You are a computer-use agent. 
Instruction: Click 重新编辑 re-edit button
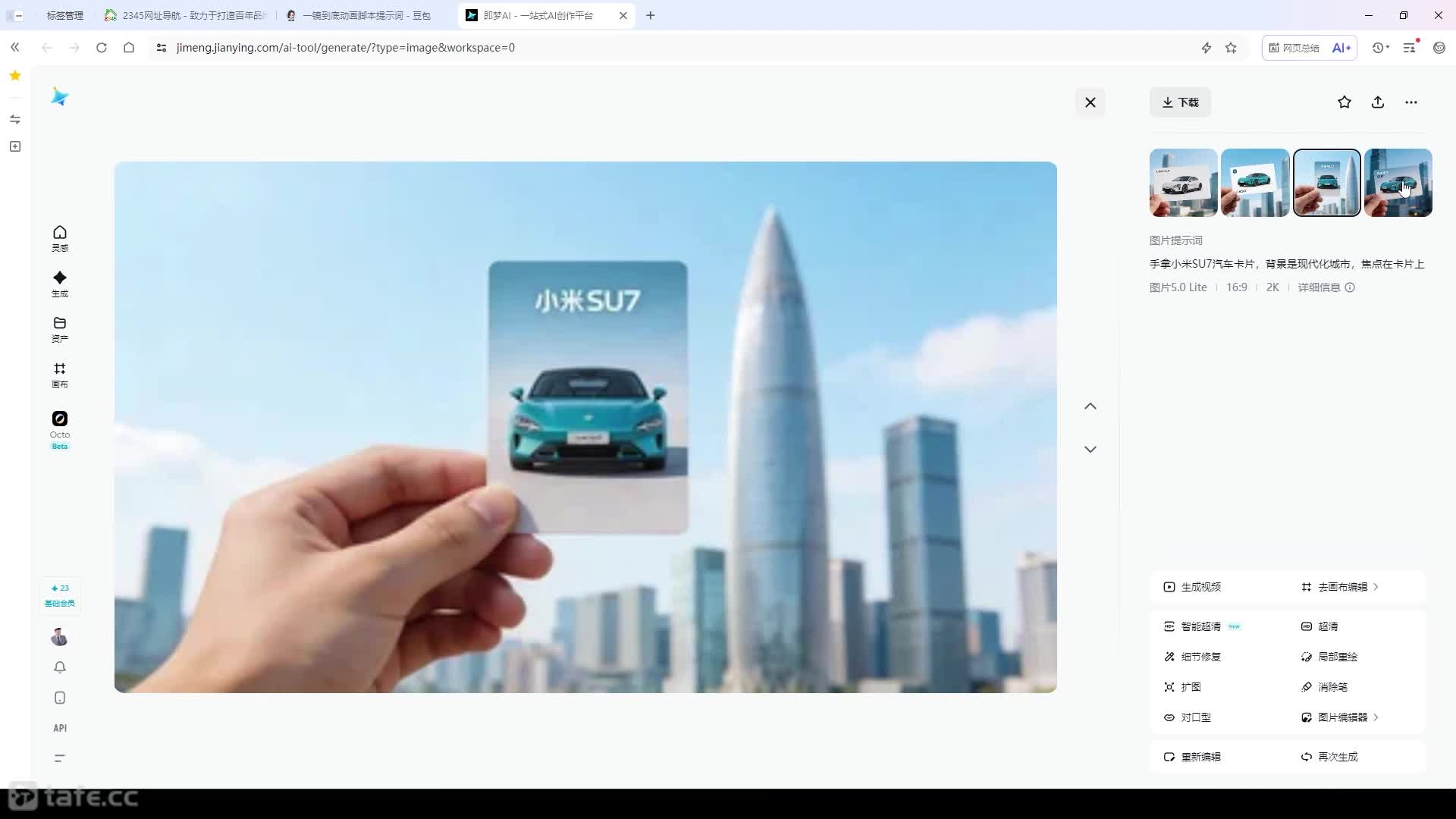pyautogui.click(x=1192, y=757)
